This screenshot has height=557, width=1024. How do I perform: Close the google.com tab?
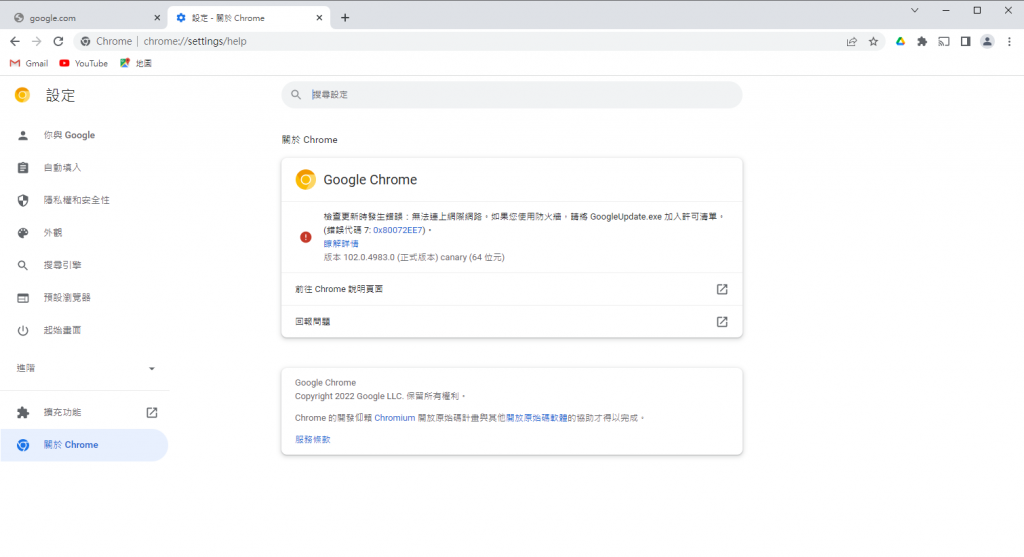click(157, 18)
